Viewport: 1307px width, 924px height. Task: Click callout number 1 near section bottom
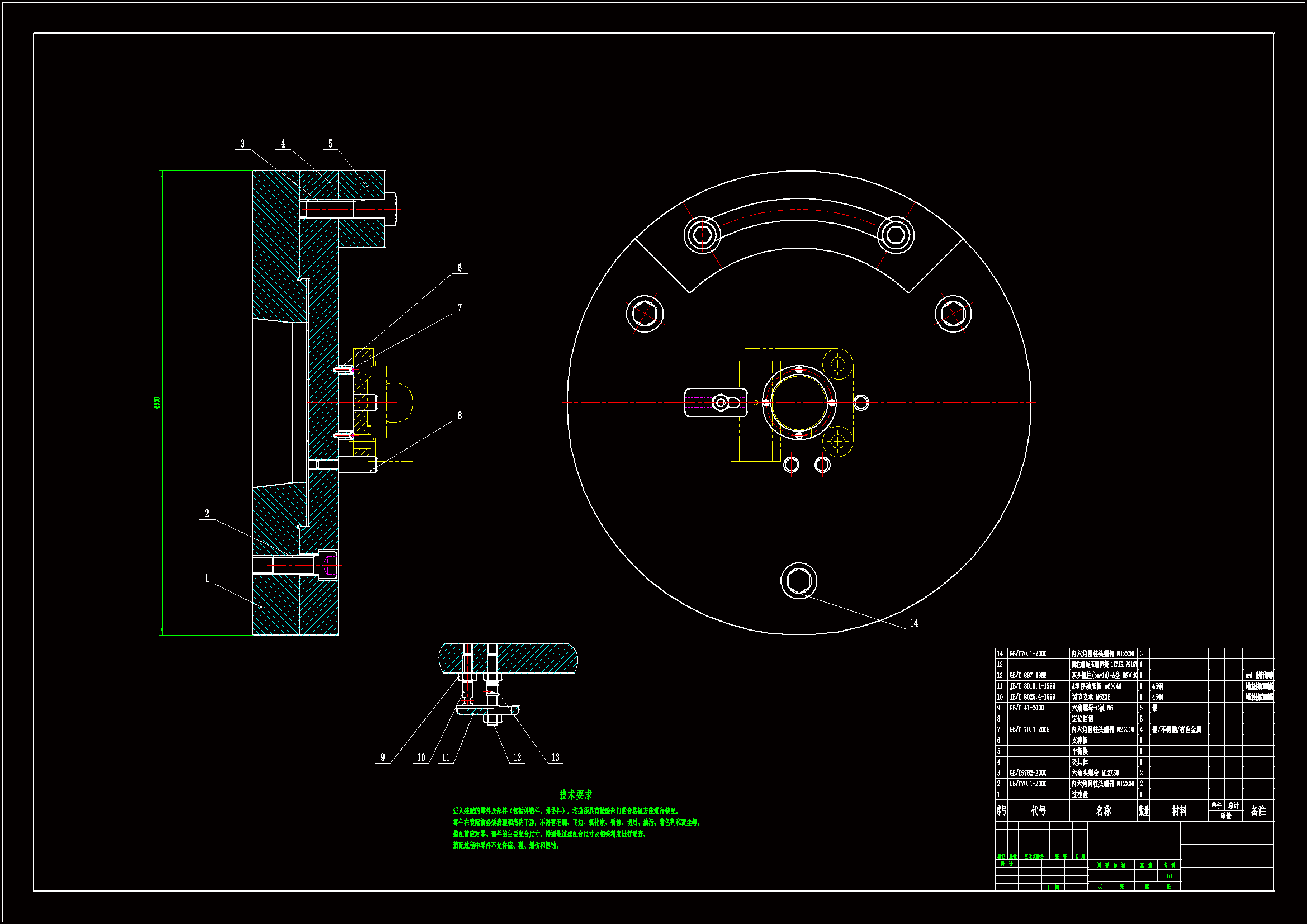[207, 578]
